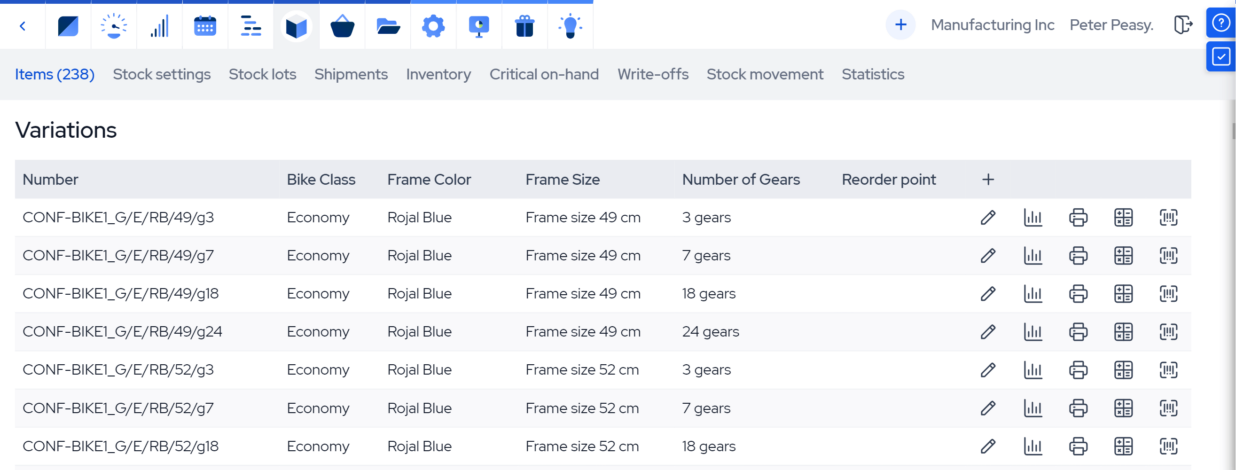
Task: Open the Write-offs tab
Action: point(653,74)
